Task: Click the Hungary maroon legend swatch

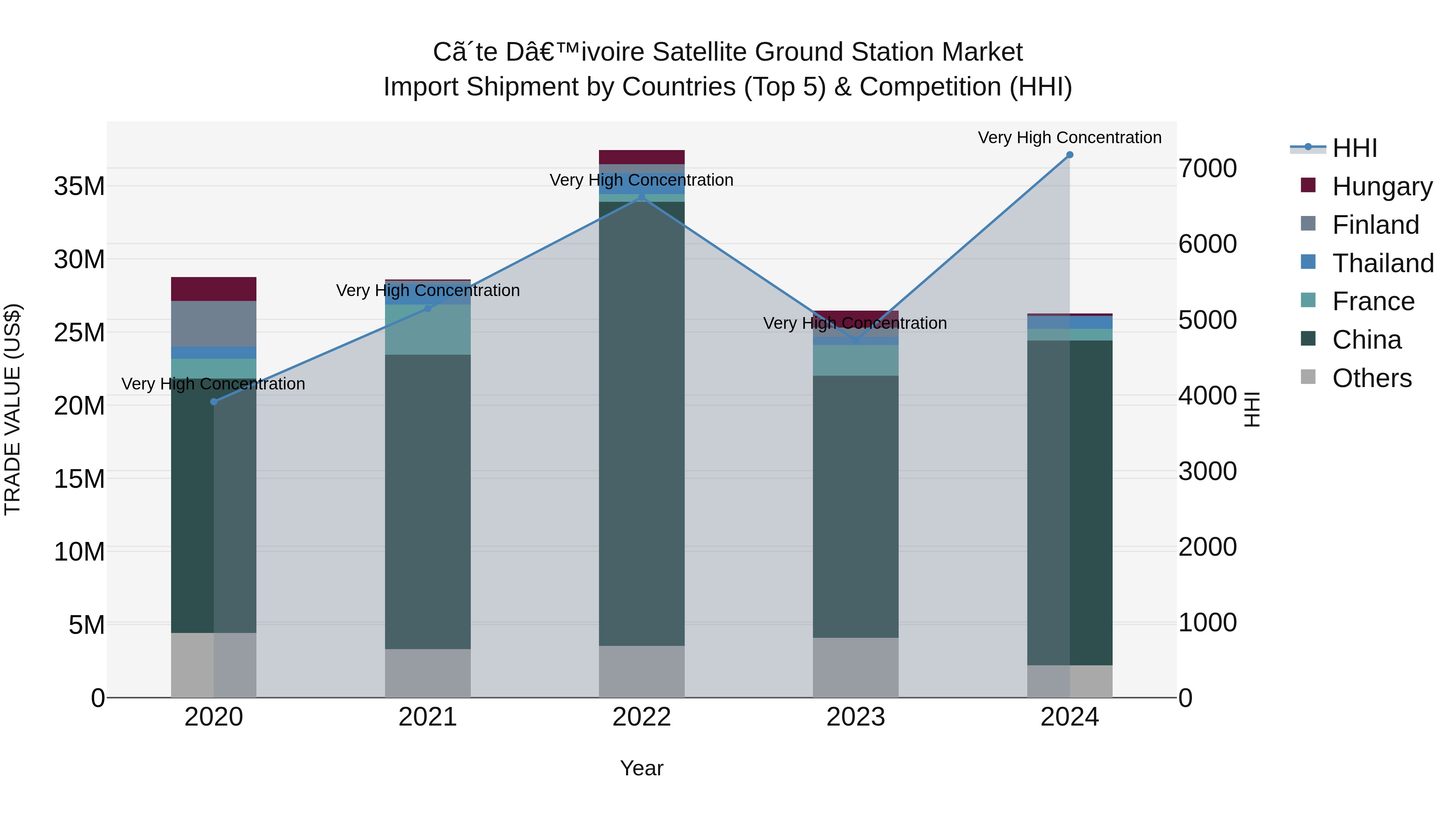Action: coord(1308,185)
